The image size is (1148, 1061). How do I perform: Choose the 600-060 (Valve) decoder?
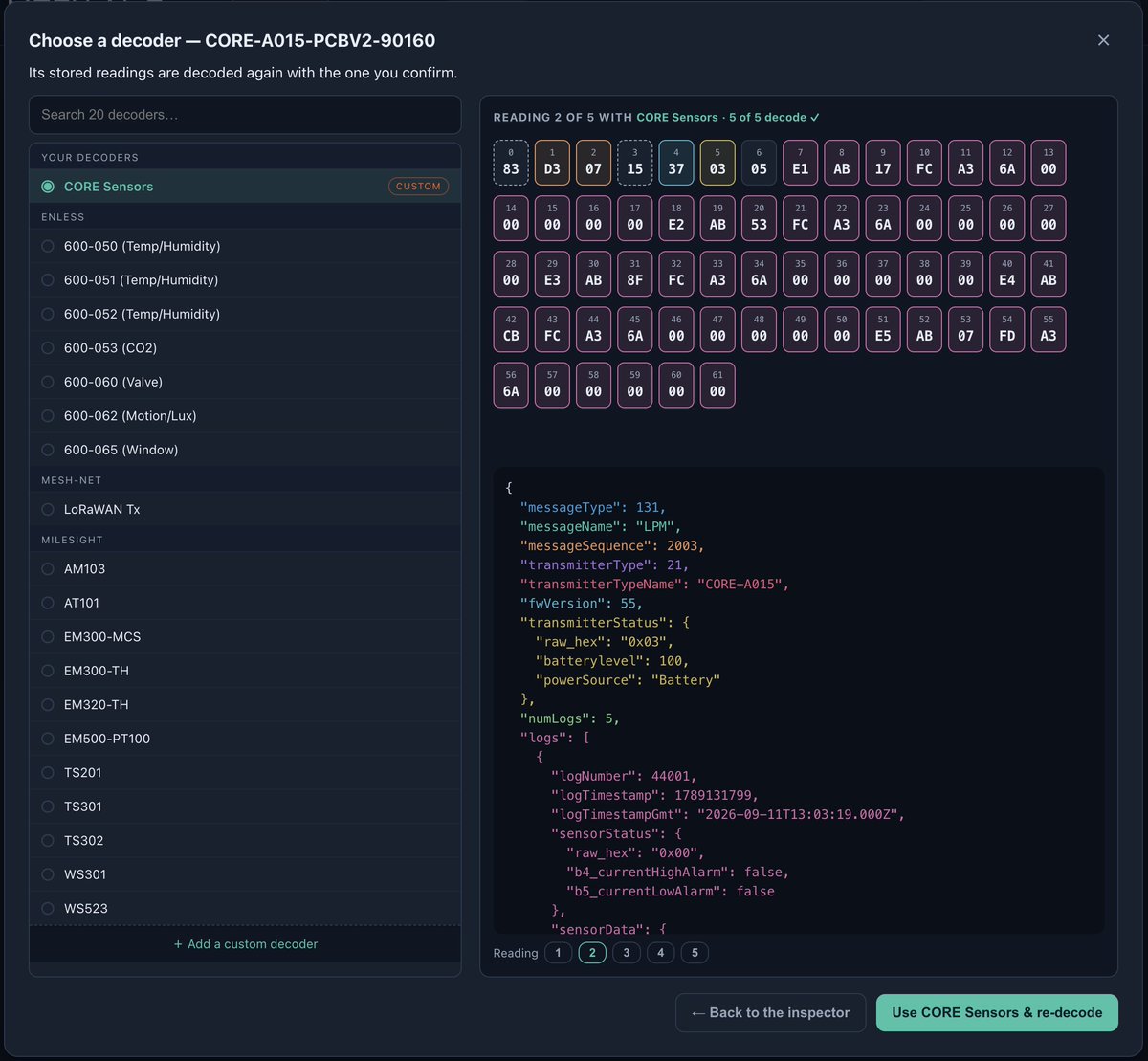245,382
